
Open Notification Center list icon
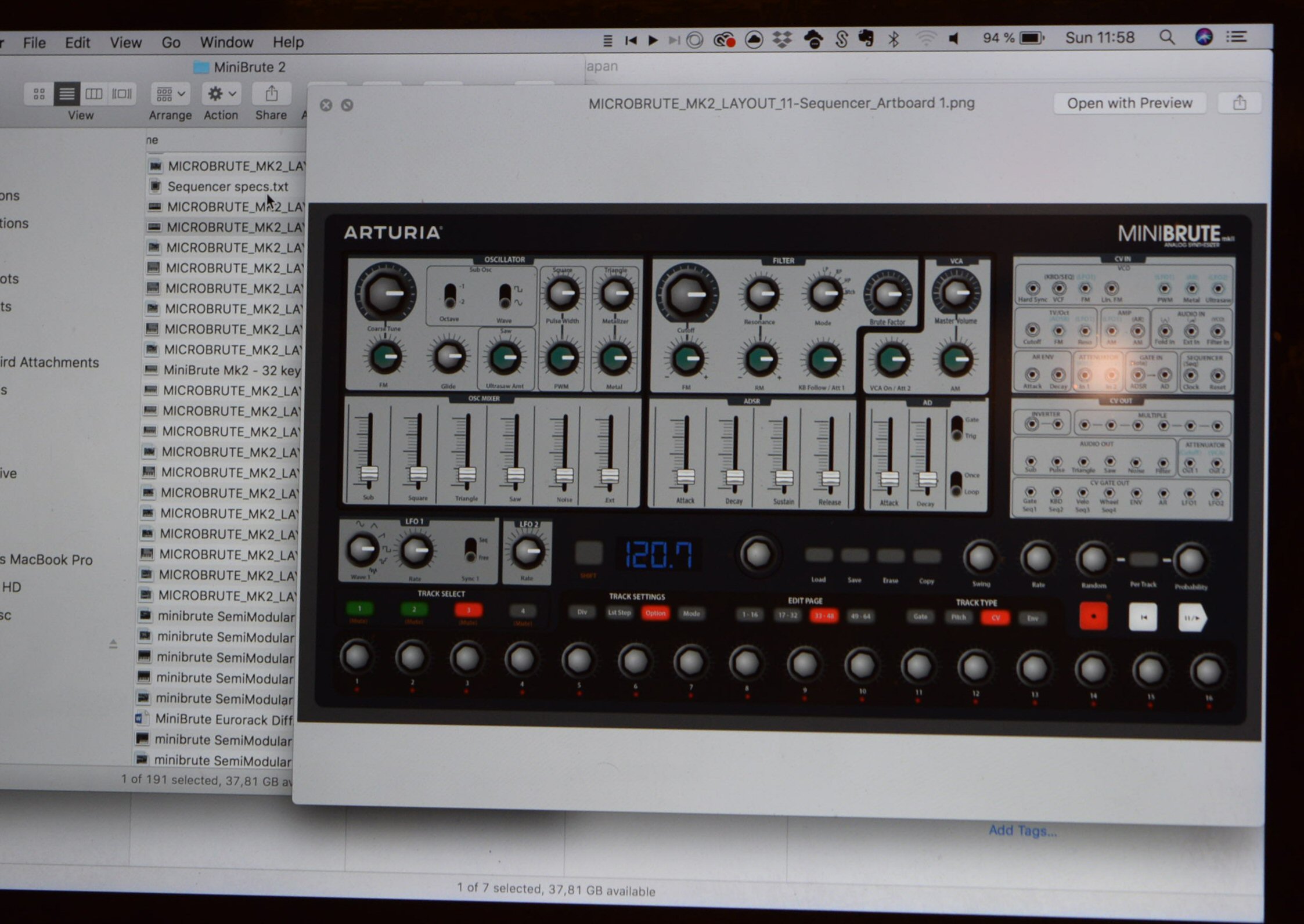coord(1237,37)
